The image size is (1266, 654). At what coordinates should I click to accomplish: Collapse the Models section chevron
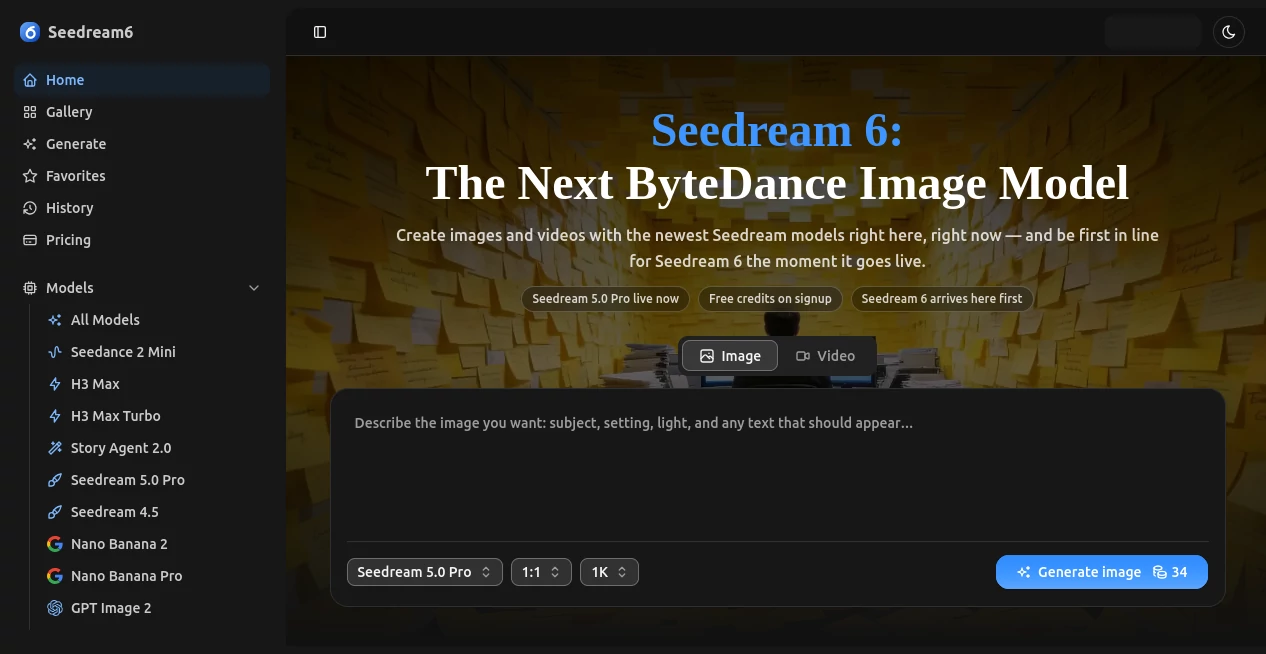(x=254, y=288)
